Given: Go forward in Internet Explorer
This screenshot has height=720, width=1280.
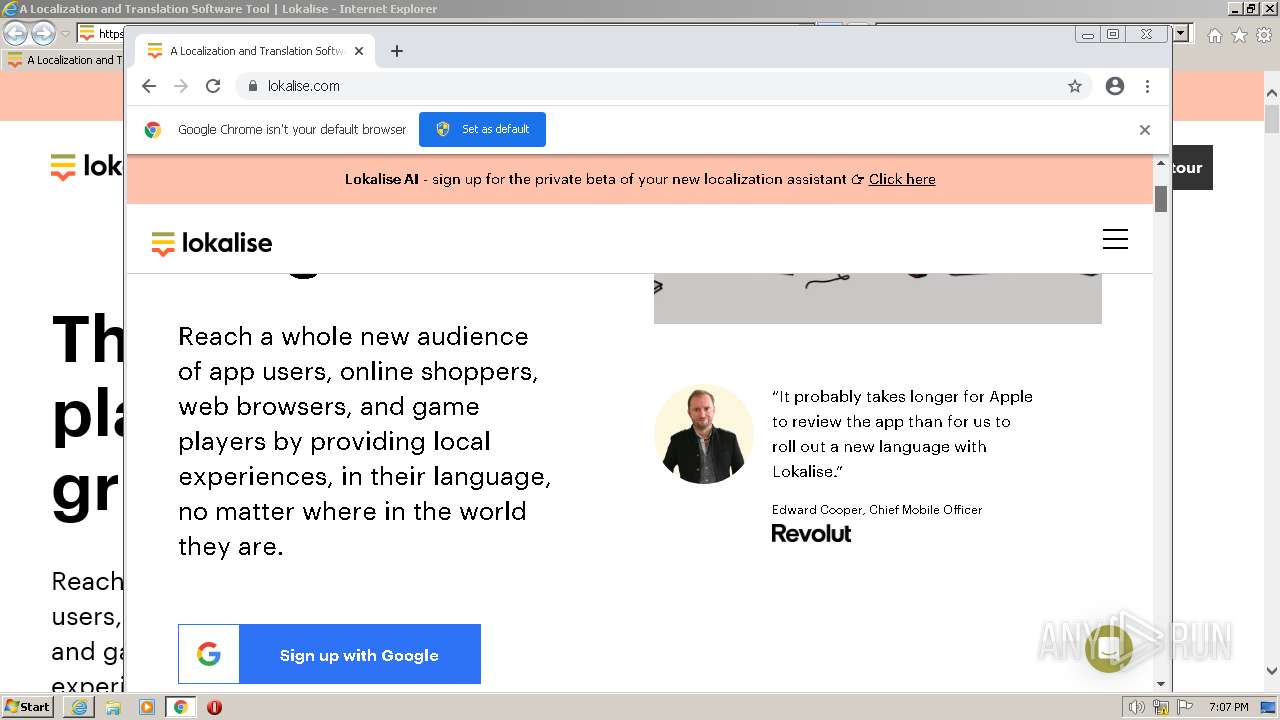Looking at the screenshot, I should 43,33.
